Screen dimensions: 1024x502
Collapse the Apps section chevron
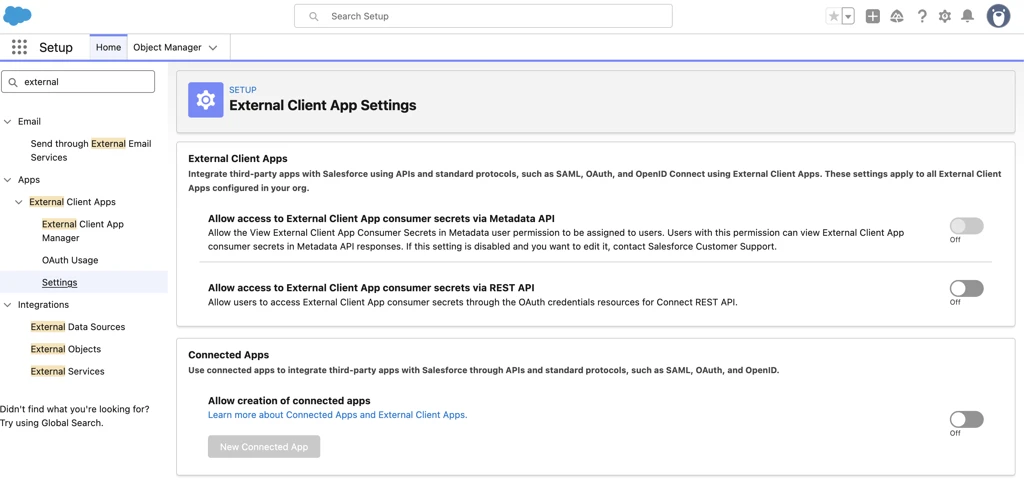click(x=8, y=180)
